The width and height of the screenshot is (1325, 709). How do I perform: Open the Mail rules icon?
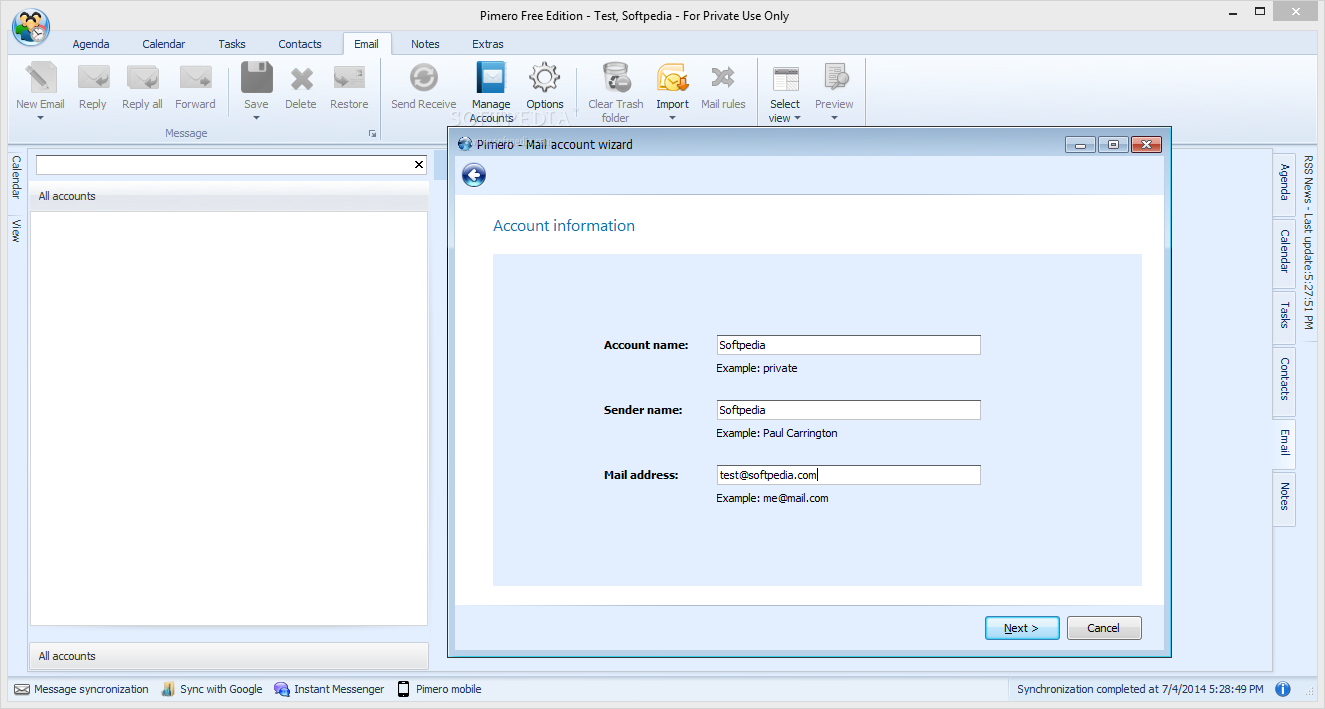click(x=723, y=78)
